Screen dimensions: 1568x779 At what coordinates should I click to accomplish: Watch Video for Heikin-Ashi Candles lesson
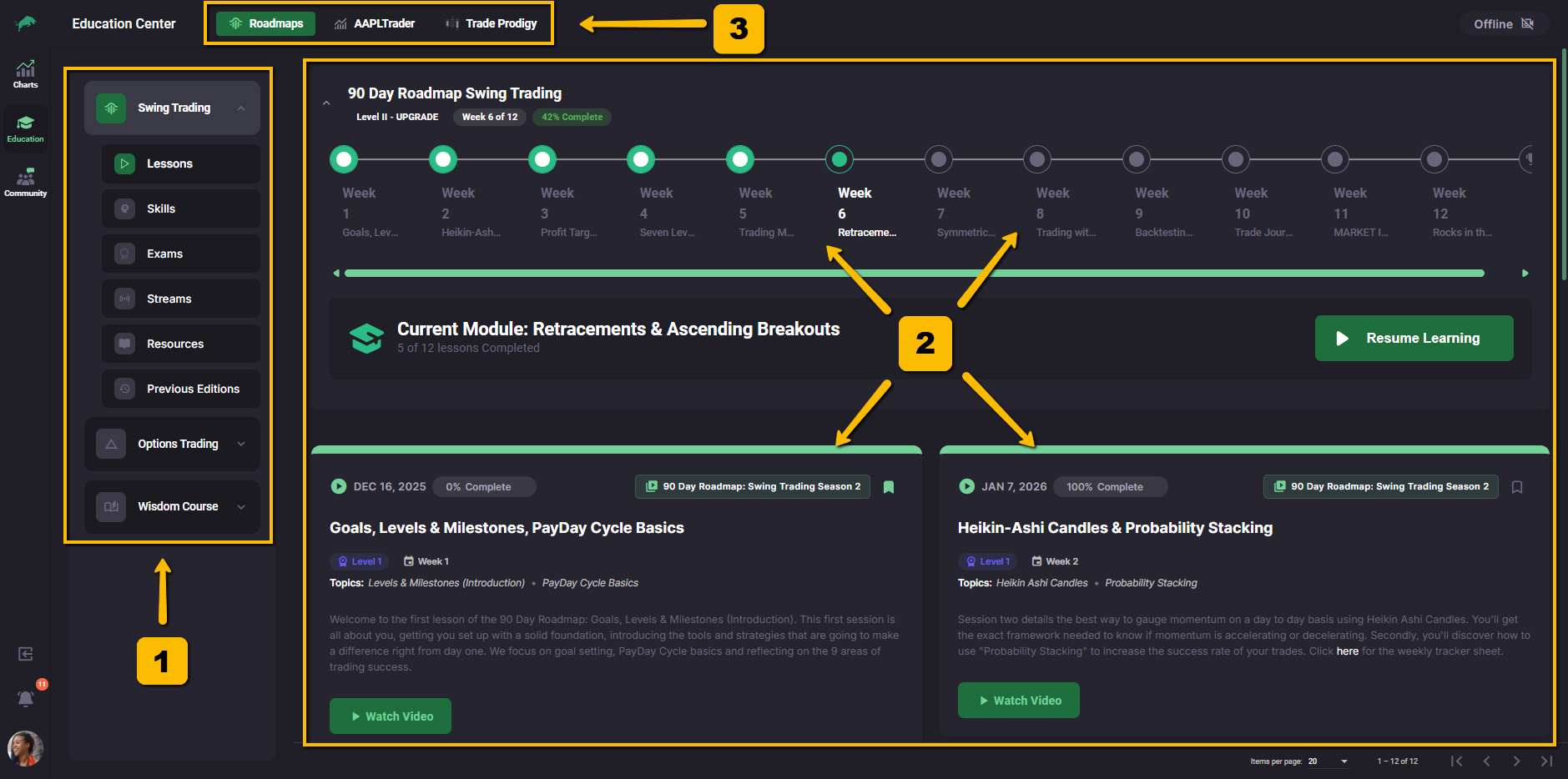1018,701
